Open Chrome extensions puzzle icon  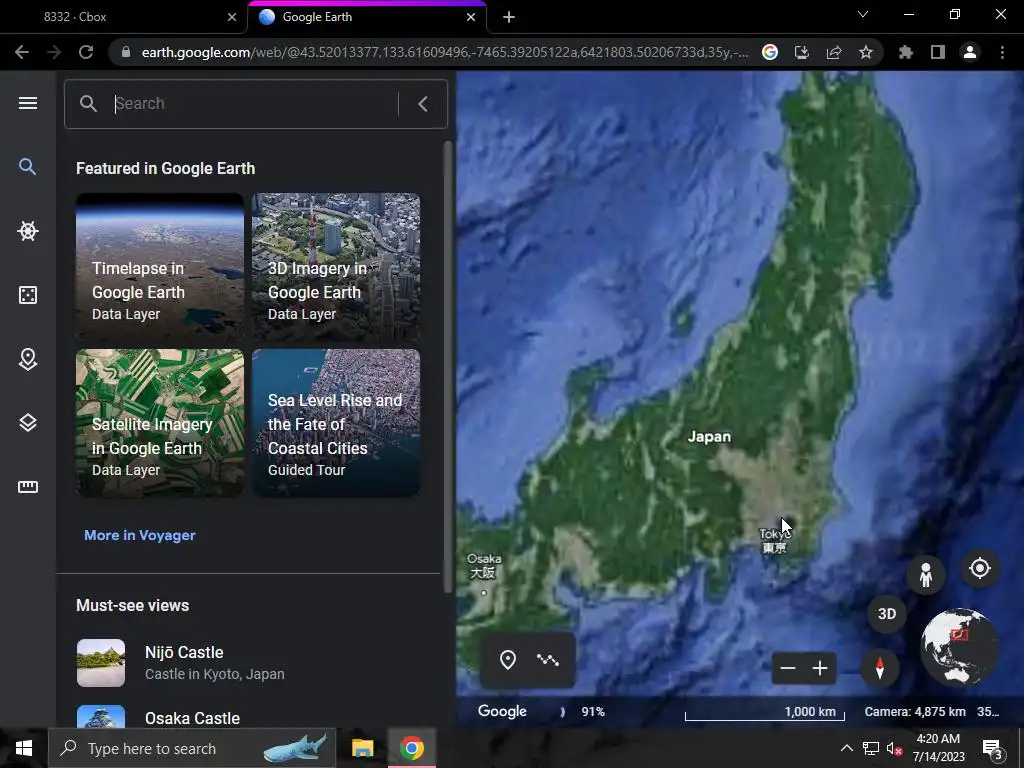[906, 52]
